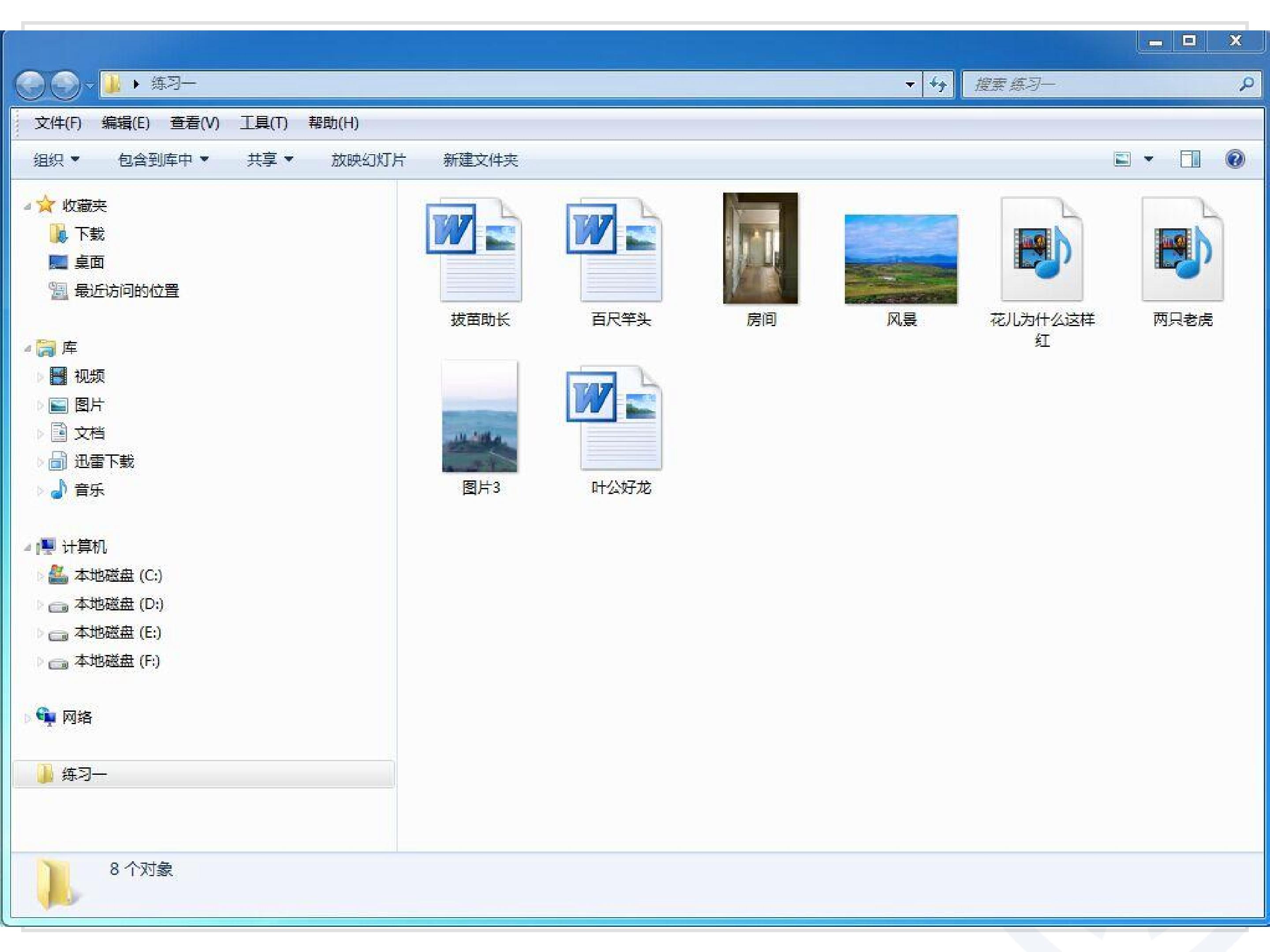Click the Back navigation arrow button
The height and width of the screenshot is (952, 1270).
pos(30,85)
